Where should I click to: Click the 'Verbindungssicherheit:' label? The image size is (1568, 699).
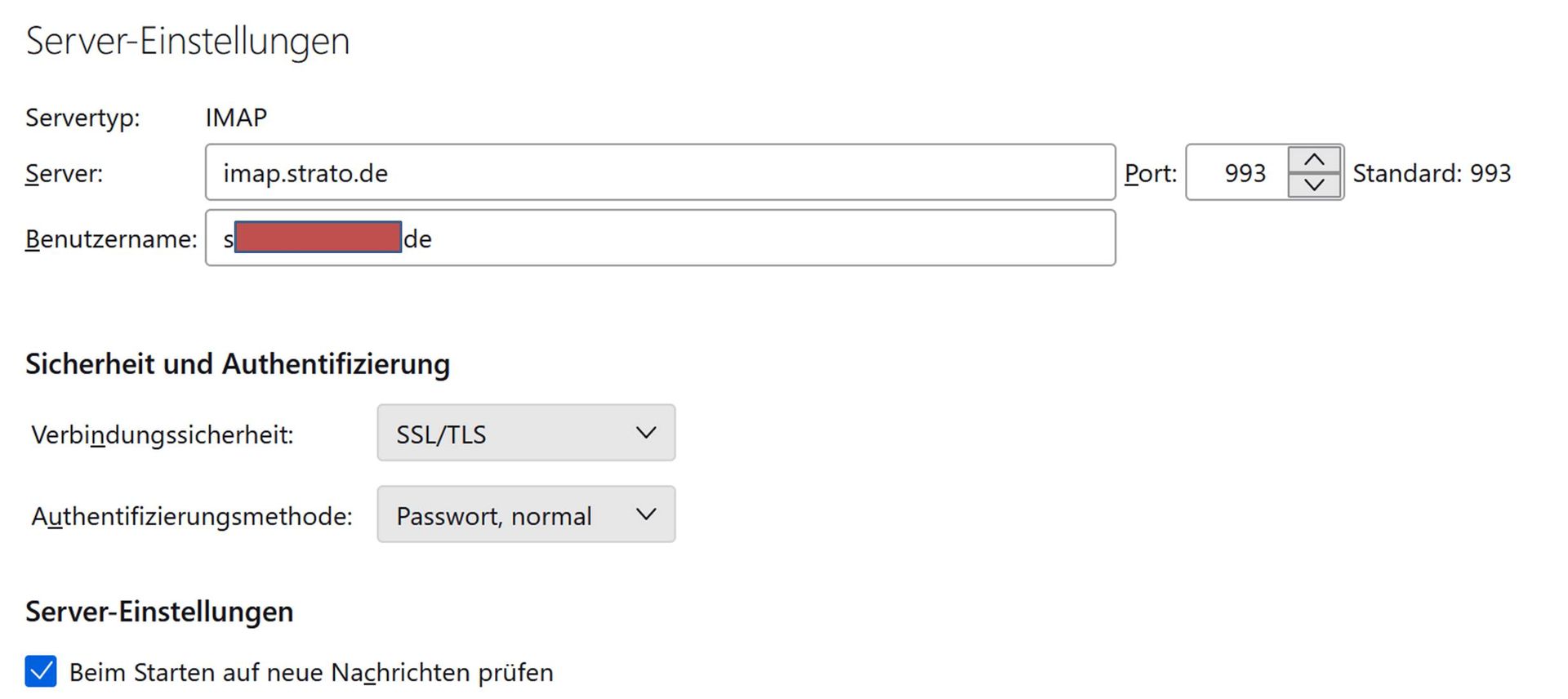click(162, 434)
